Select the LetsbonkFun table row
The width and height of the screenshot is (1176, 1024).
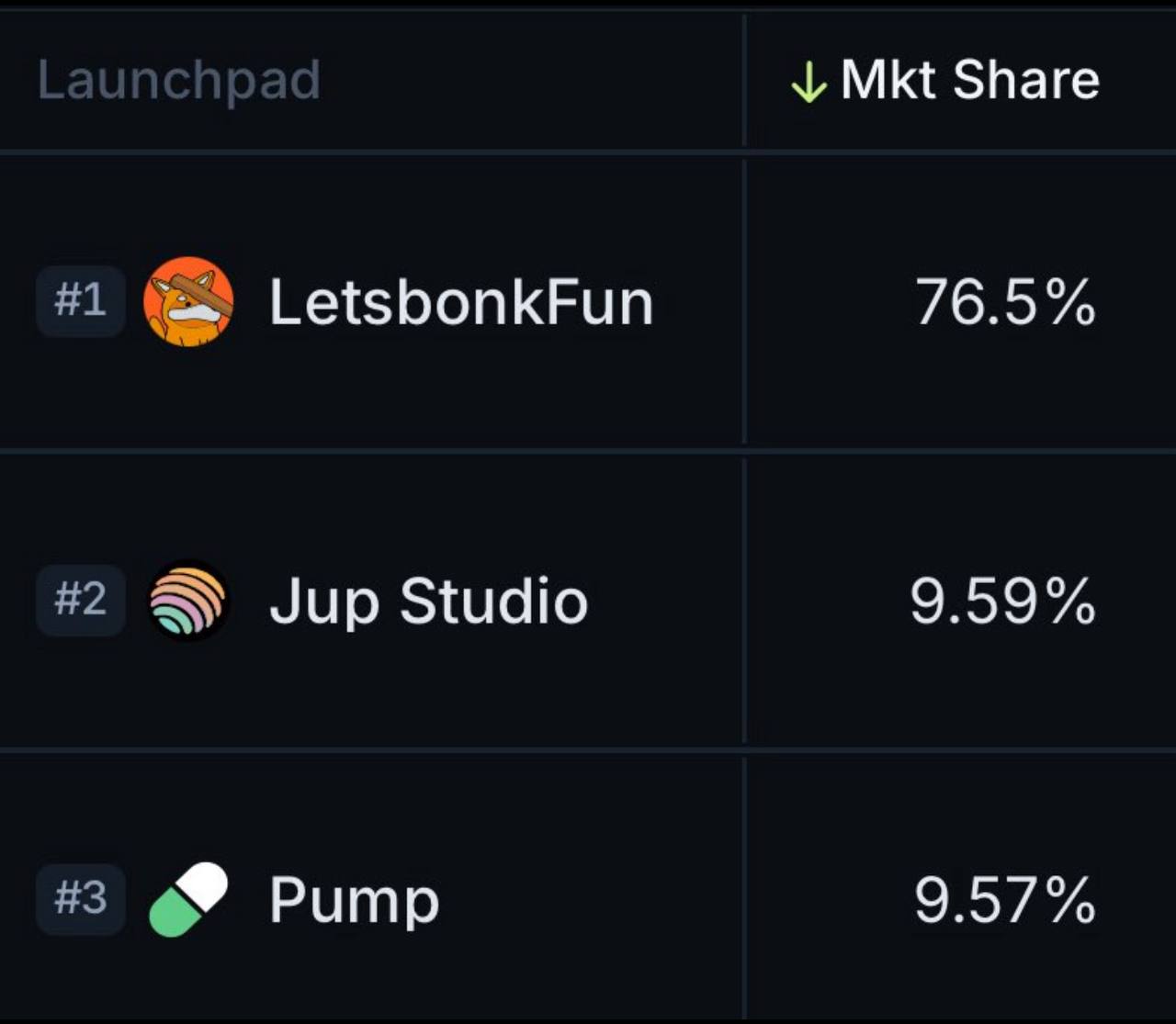(x=588, y=302)
